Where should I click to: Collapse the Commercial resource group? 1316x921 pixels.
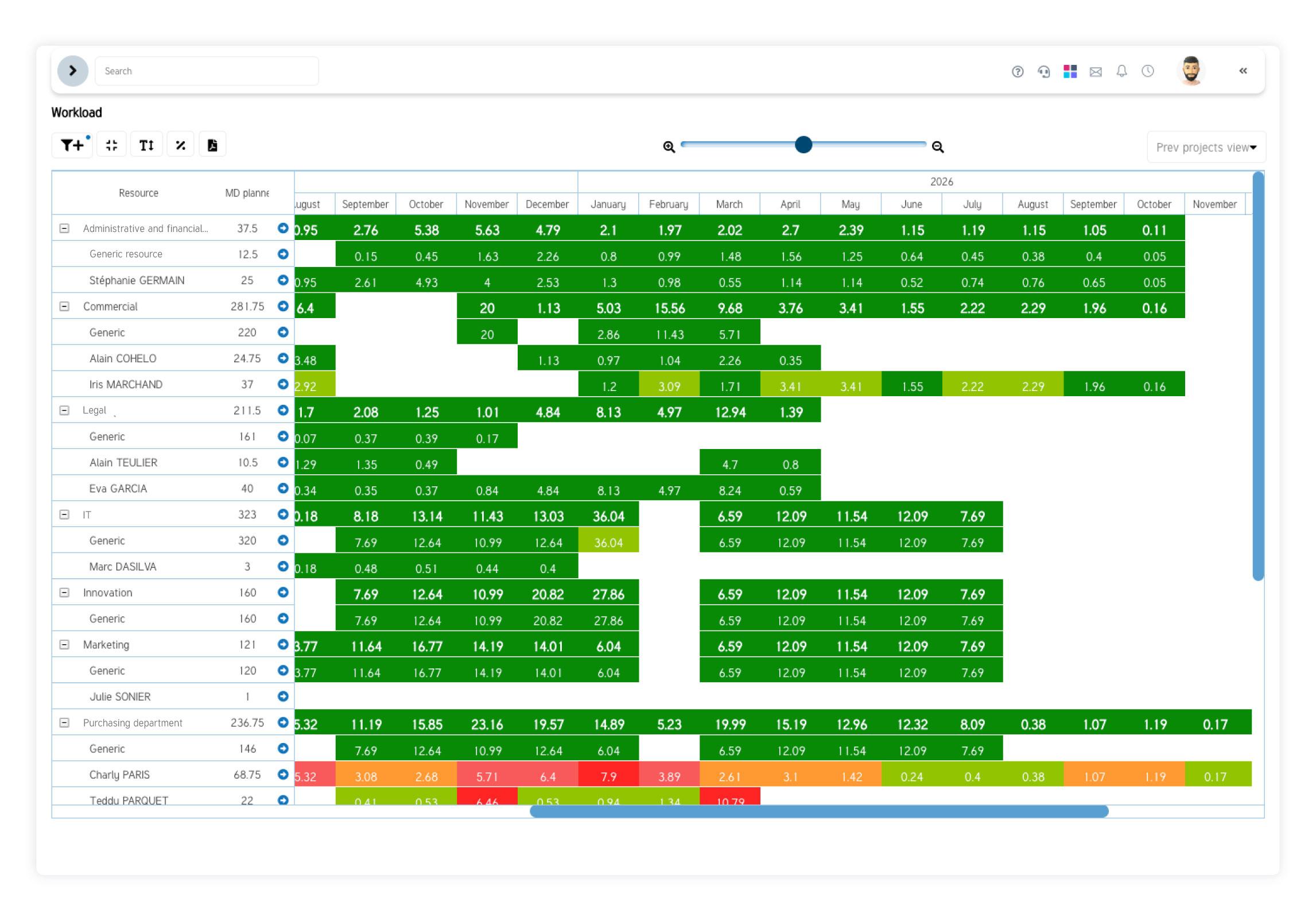64,306
